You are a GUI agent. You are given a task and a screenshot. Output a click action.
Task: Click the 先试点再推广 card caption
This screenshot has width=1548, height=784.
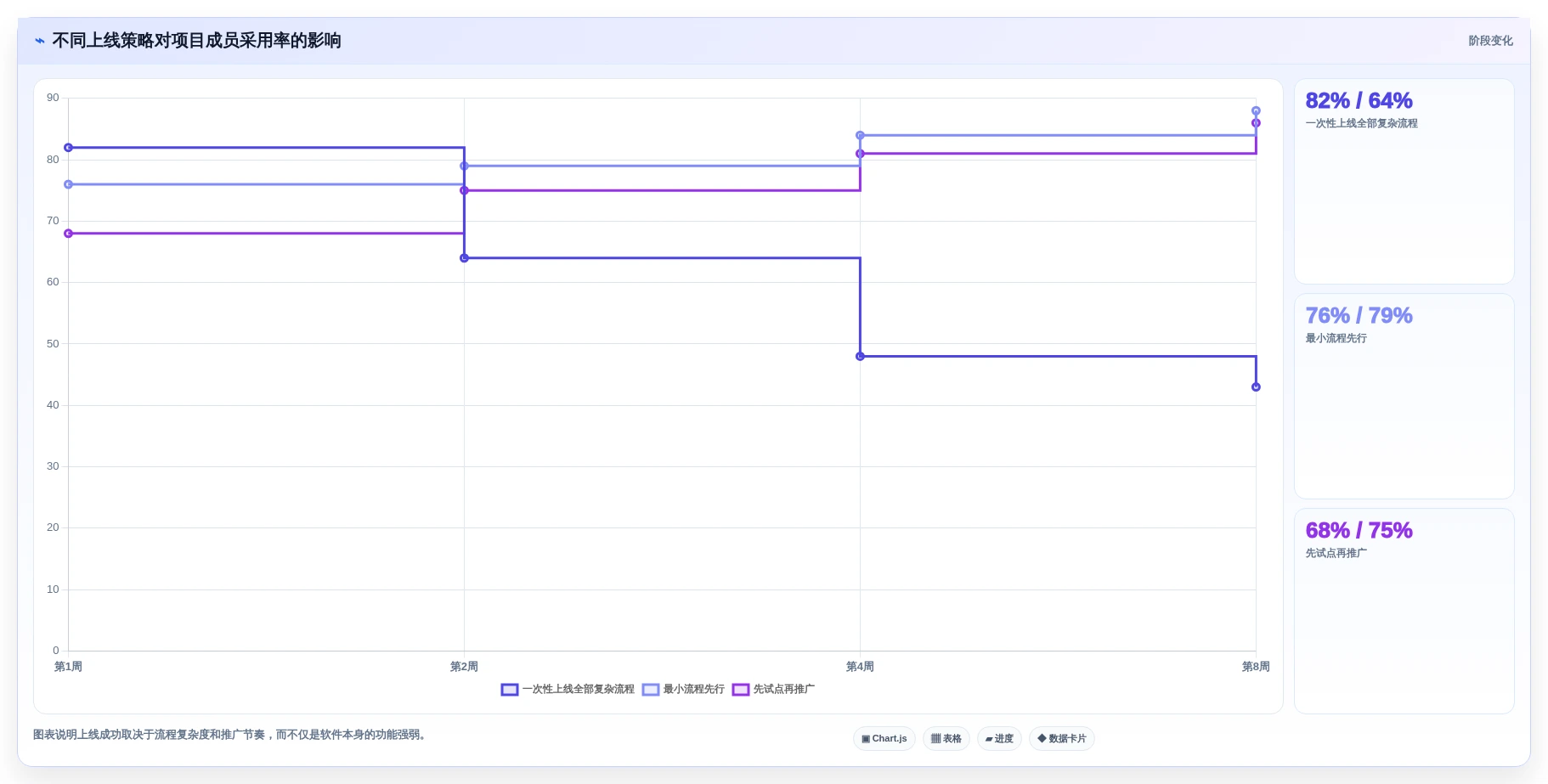[x=1336, y=553]
